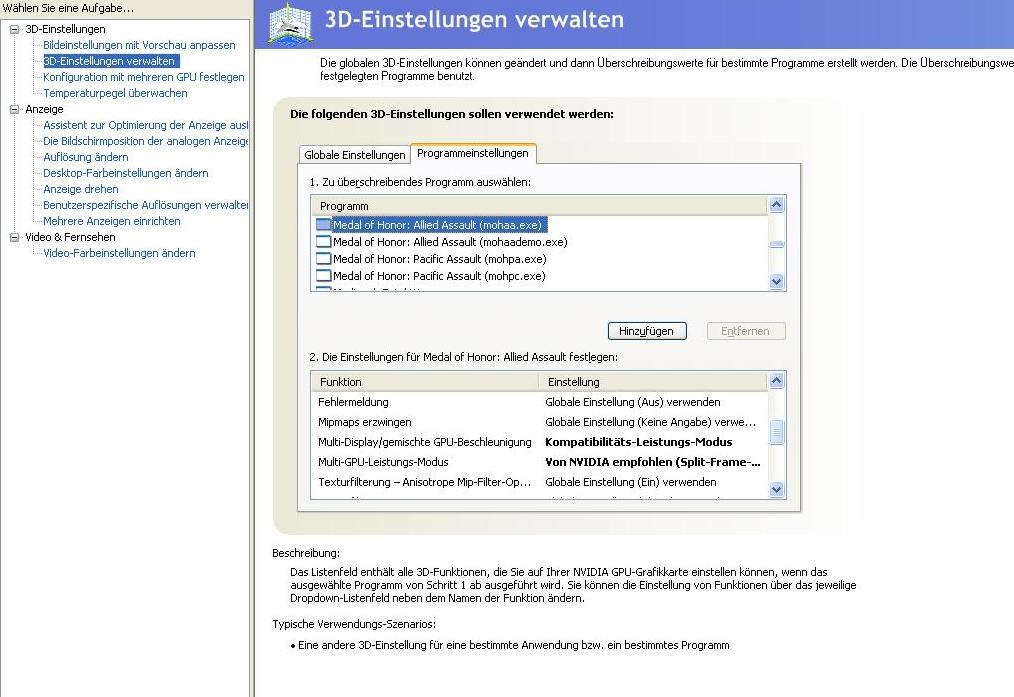Click the Hinzufügen button
Screen dimensions: 1014x697
(x=647, y=331)
